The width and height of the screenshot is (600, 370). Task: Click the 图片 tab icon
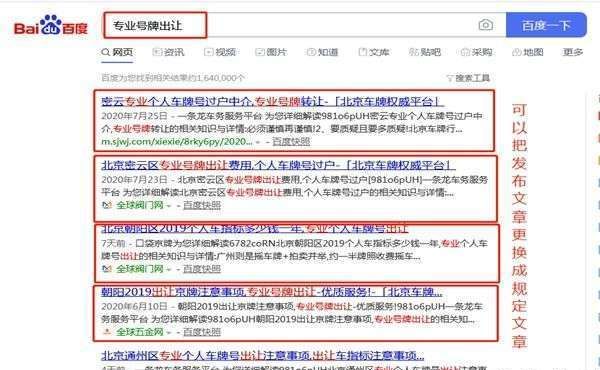[260, 52]
